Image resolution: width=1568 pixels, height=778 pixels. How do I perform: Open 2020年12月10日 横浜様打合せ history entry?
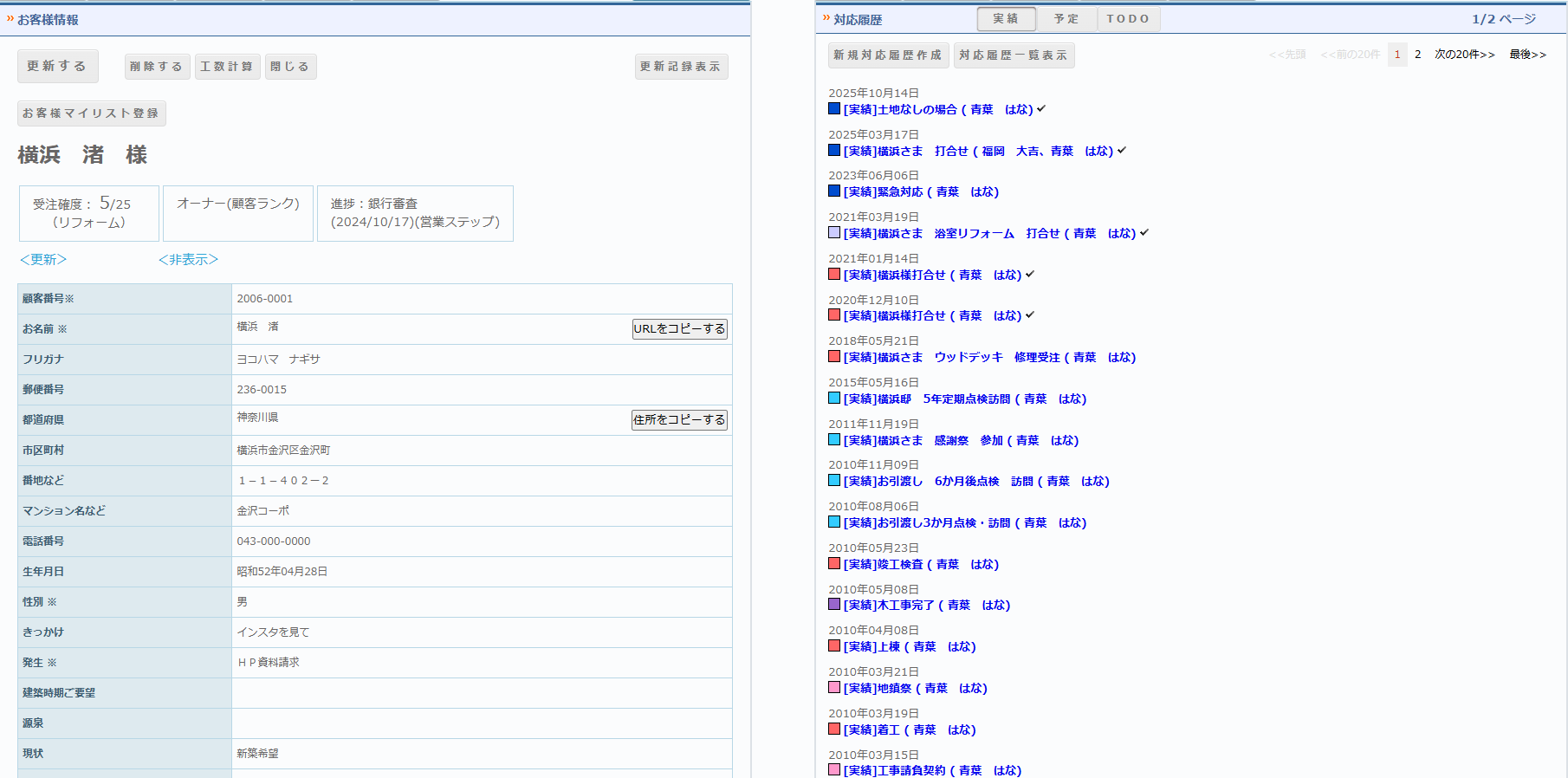click(932, 316)
